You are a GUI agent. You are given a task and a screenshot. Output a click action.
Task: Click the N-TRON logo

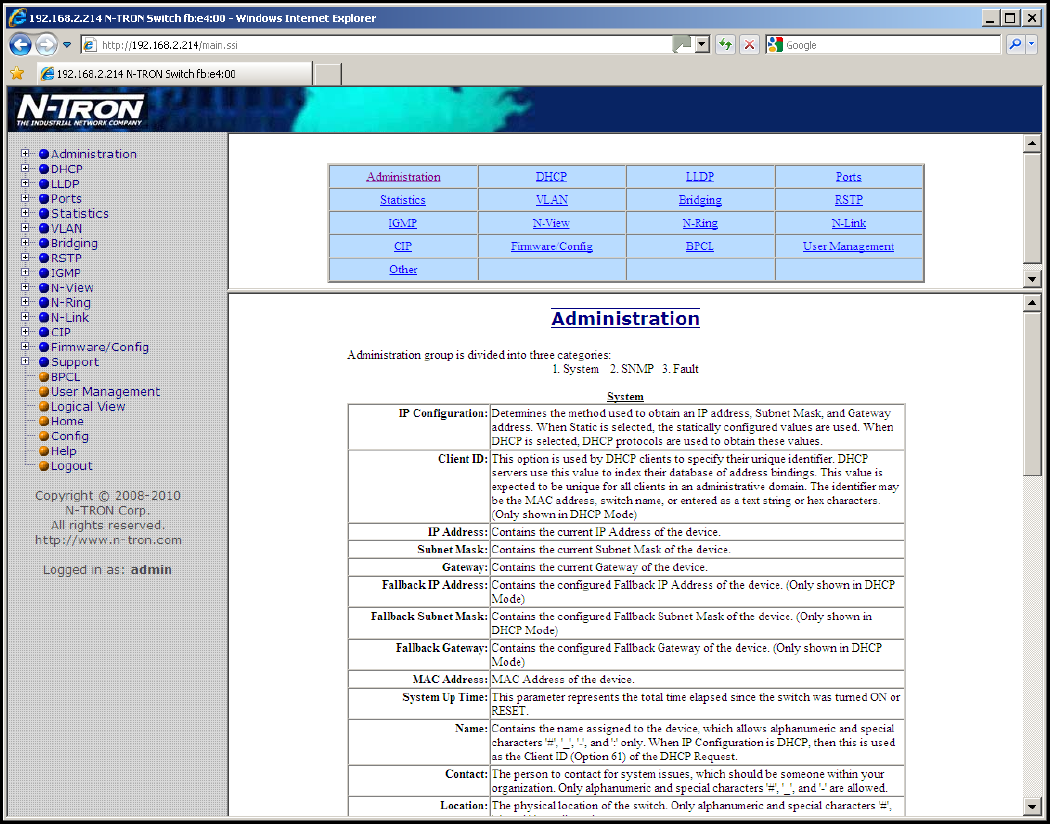[80, 110]
